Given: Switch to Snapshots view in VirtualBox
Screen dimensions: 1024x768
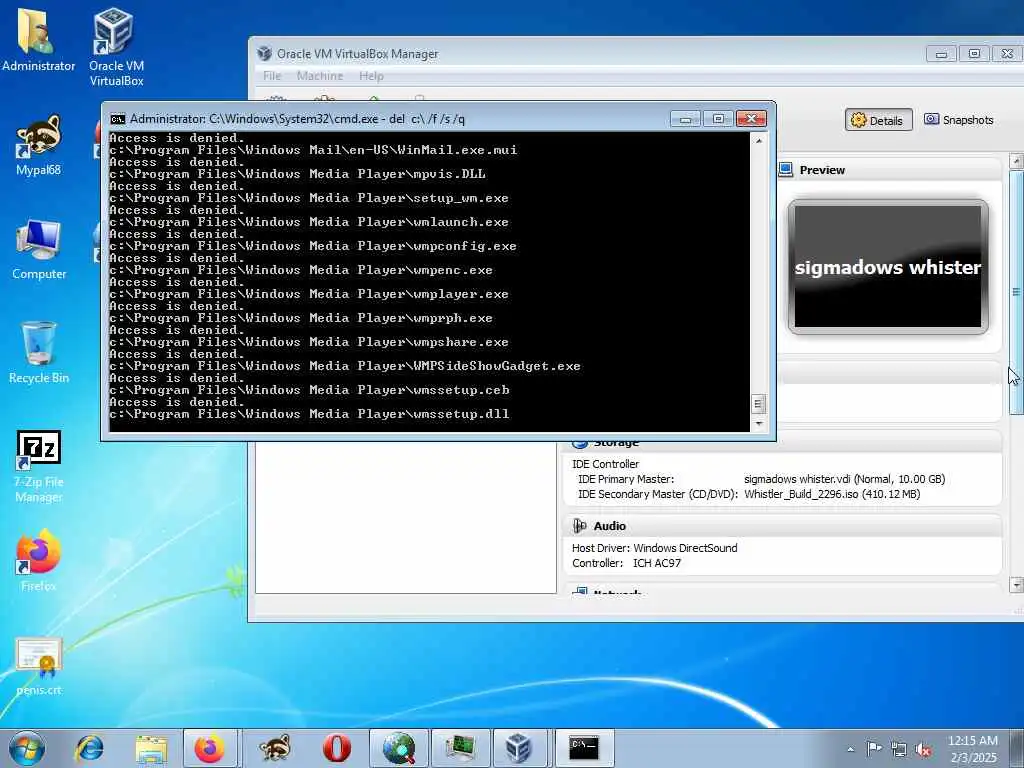Looking at the screenshot, I should pyautogui.click(x=959, y=120).
